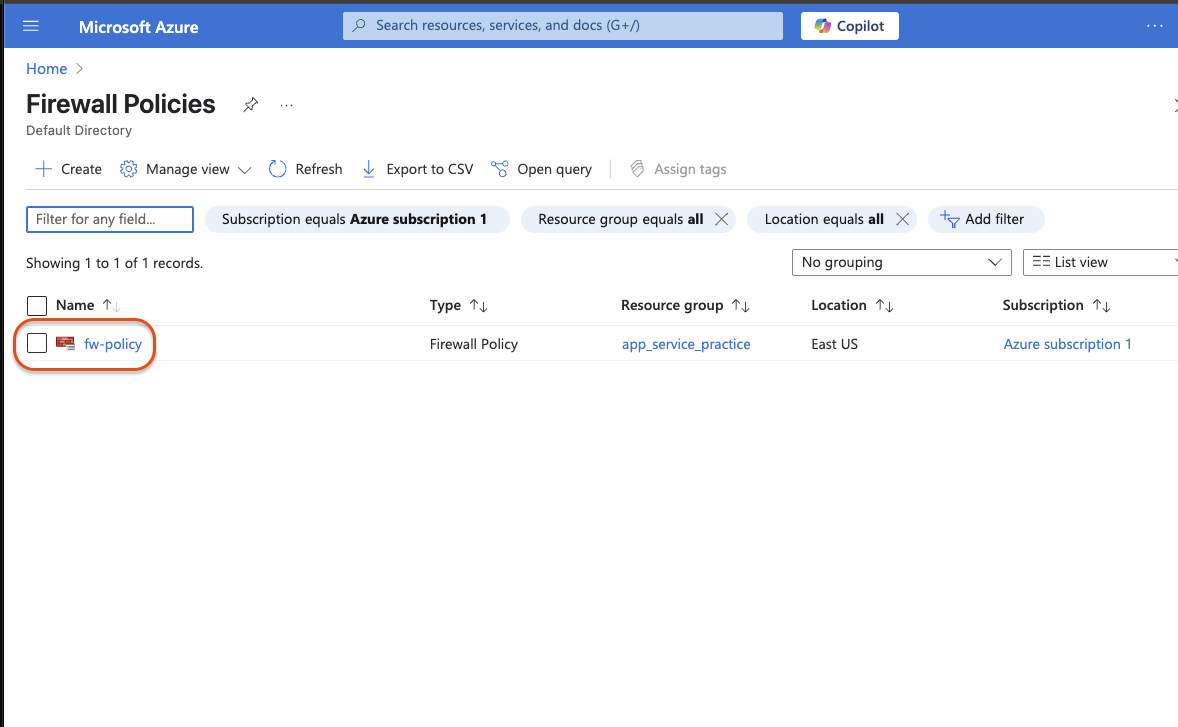The width and height of the screenshot is (1178, 727).
Task: Open the No grouping dropdown
Action: click(x=902, y=262)
